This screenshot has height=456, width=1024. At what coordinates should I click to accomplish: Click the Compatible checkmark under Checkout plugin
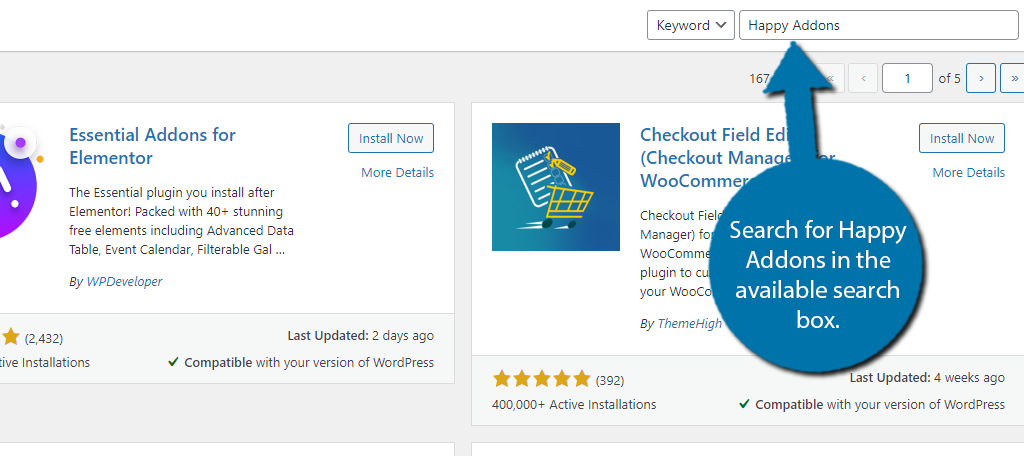coord(744,404)
